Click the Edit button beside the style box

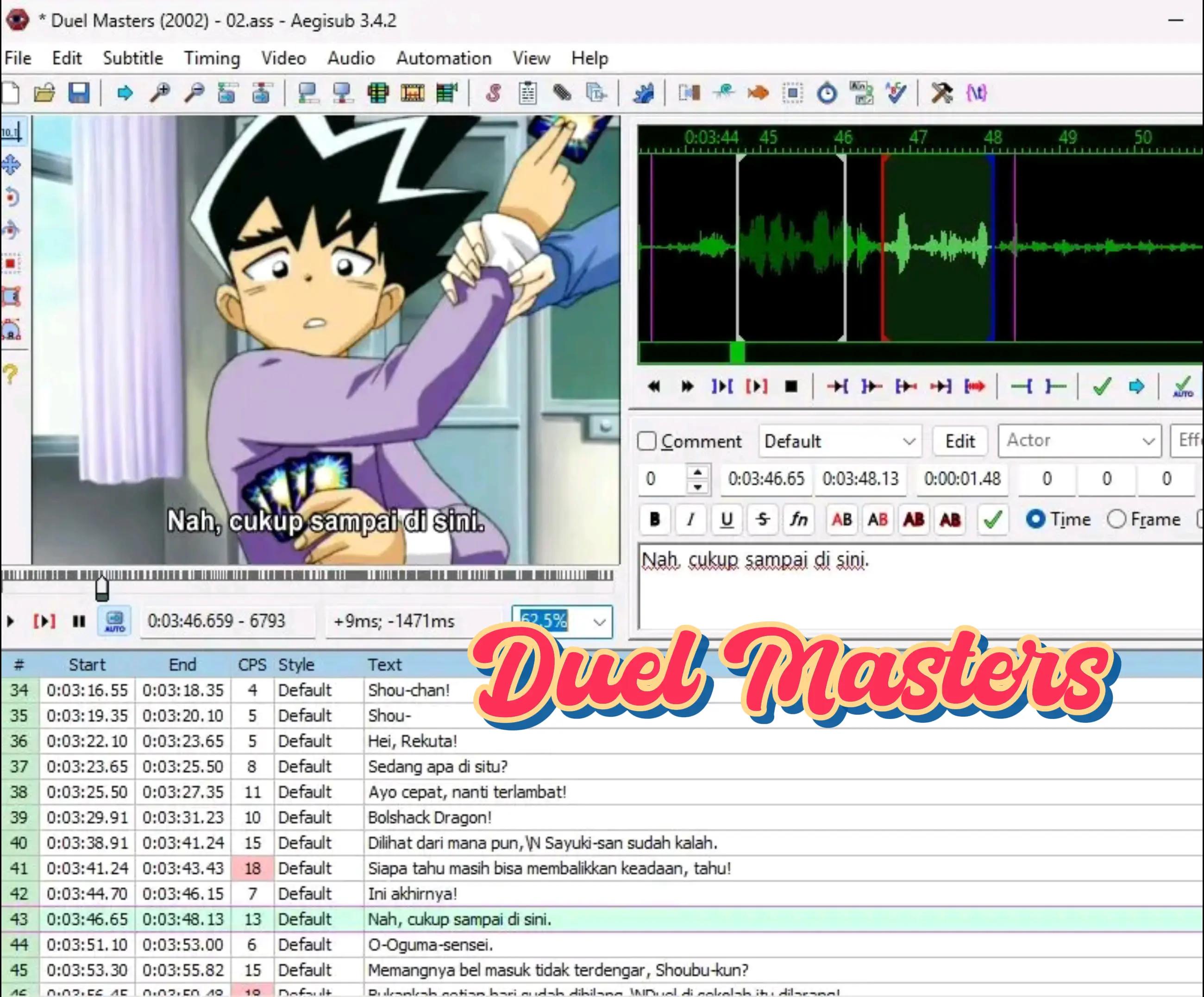click(960, 441)
